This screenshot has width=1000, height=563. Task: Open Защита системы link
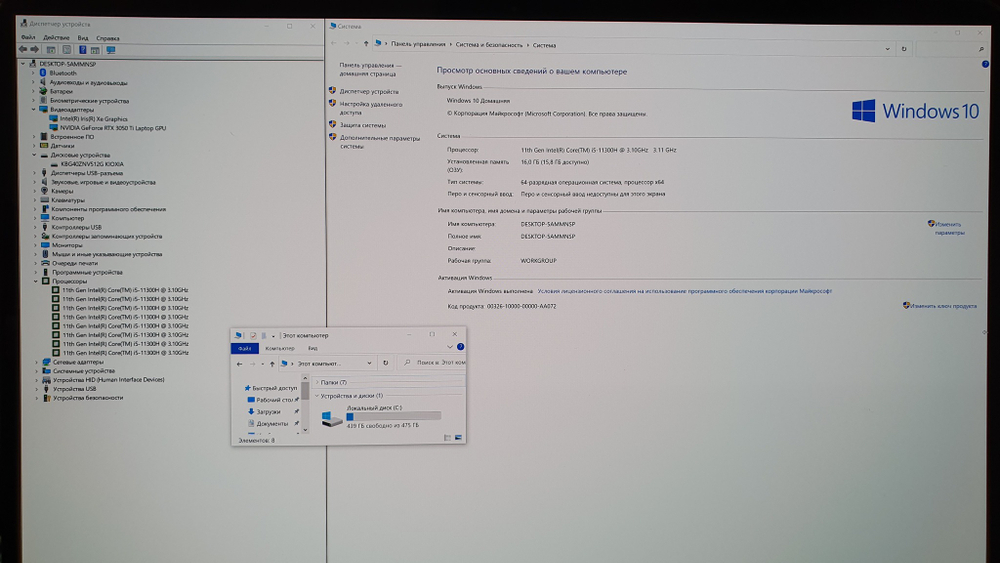(362, 125)
